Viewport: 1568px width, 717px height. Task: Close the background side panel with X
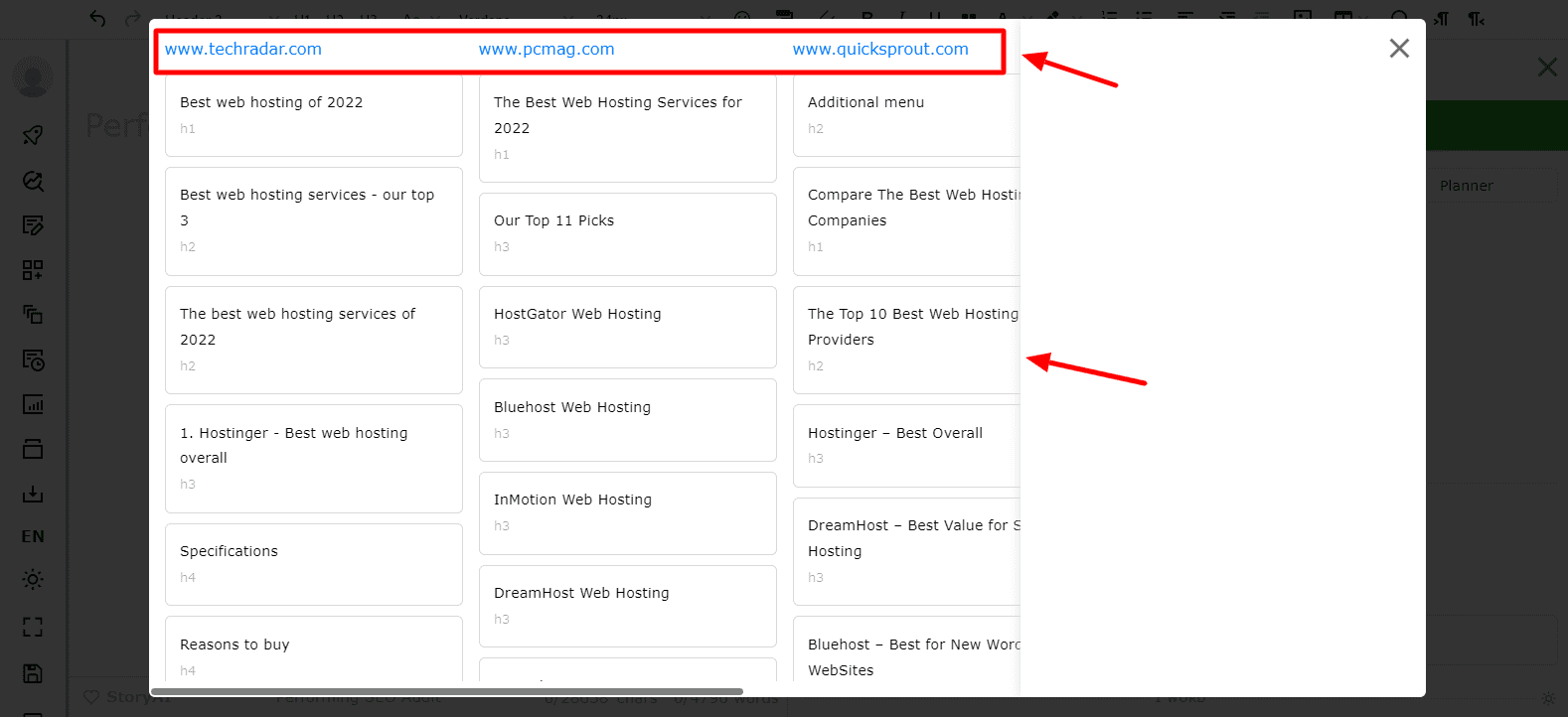[1547, 67]
